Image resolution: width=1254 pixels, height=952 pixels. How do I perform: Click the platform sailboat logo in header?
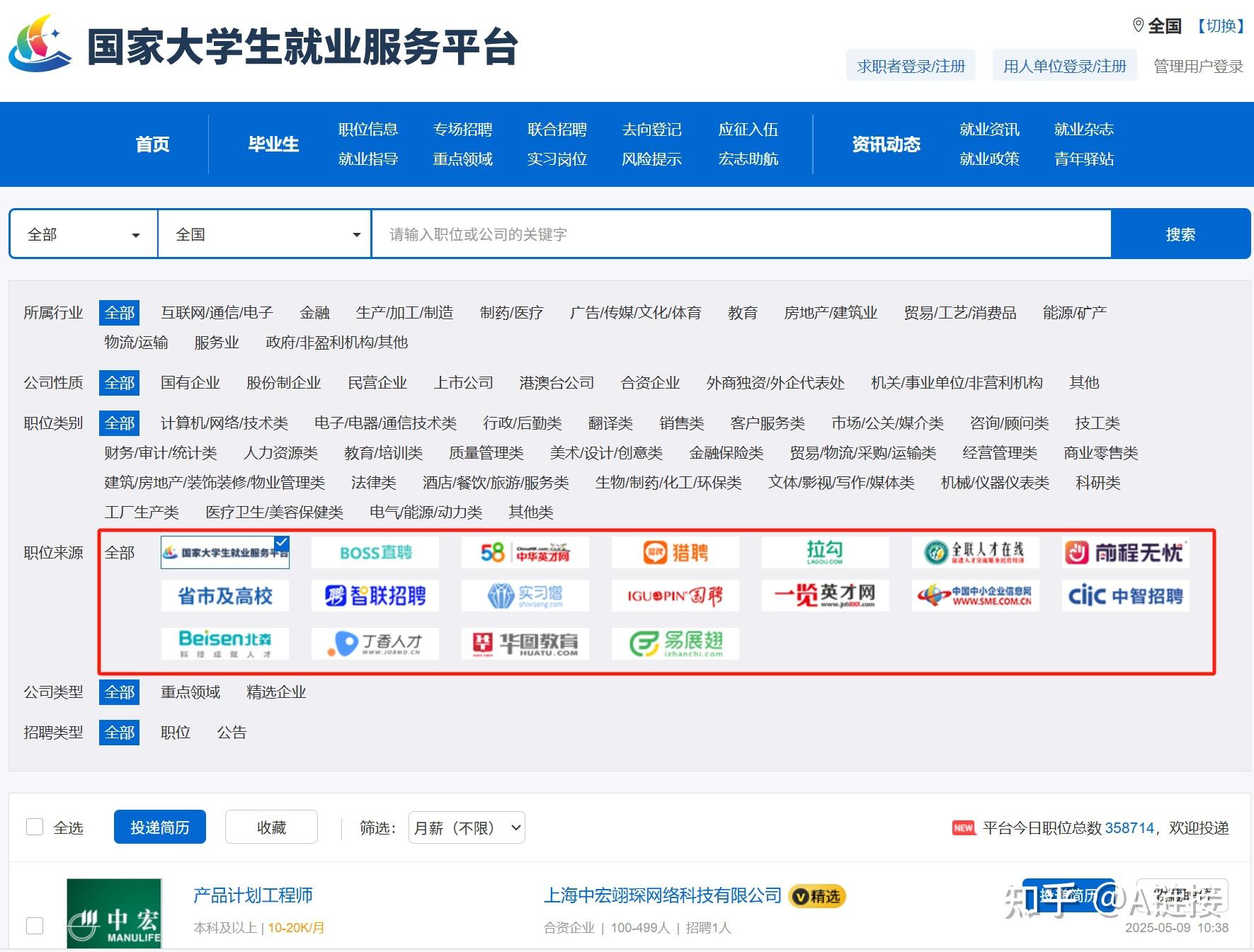click(x=40, y=44)
